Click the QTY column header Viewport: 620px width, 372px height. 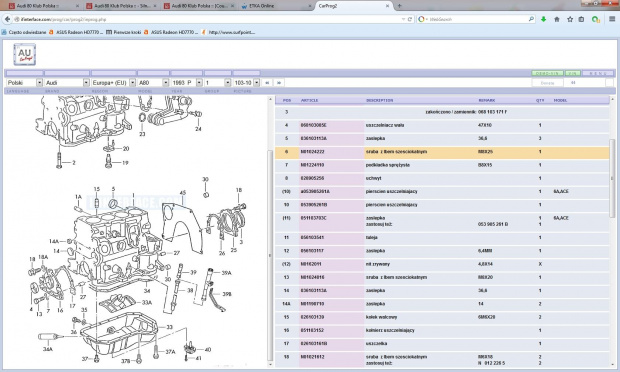(540, 100)
